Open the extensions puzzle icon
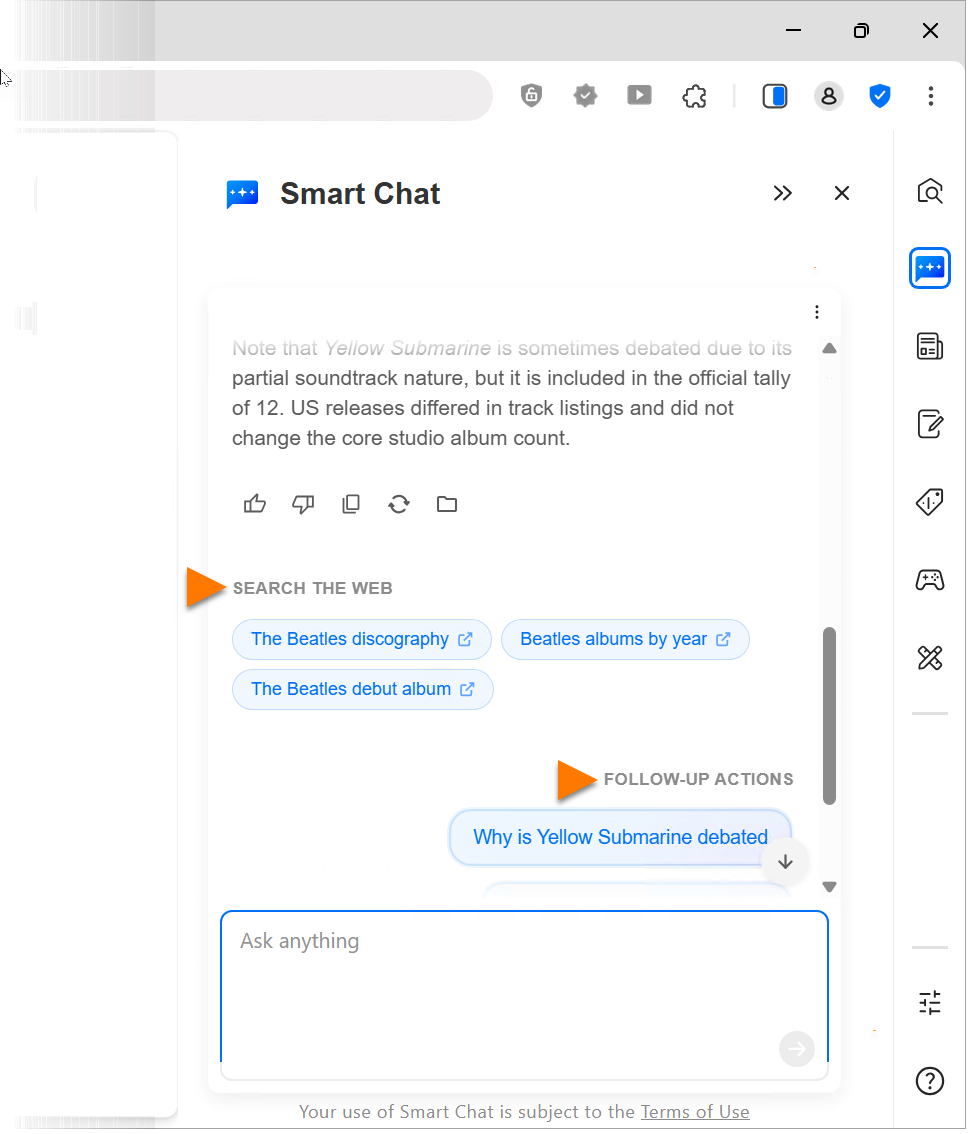The height and width of the screenshot is (1134, 975). (694, 96)
